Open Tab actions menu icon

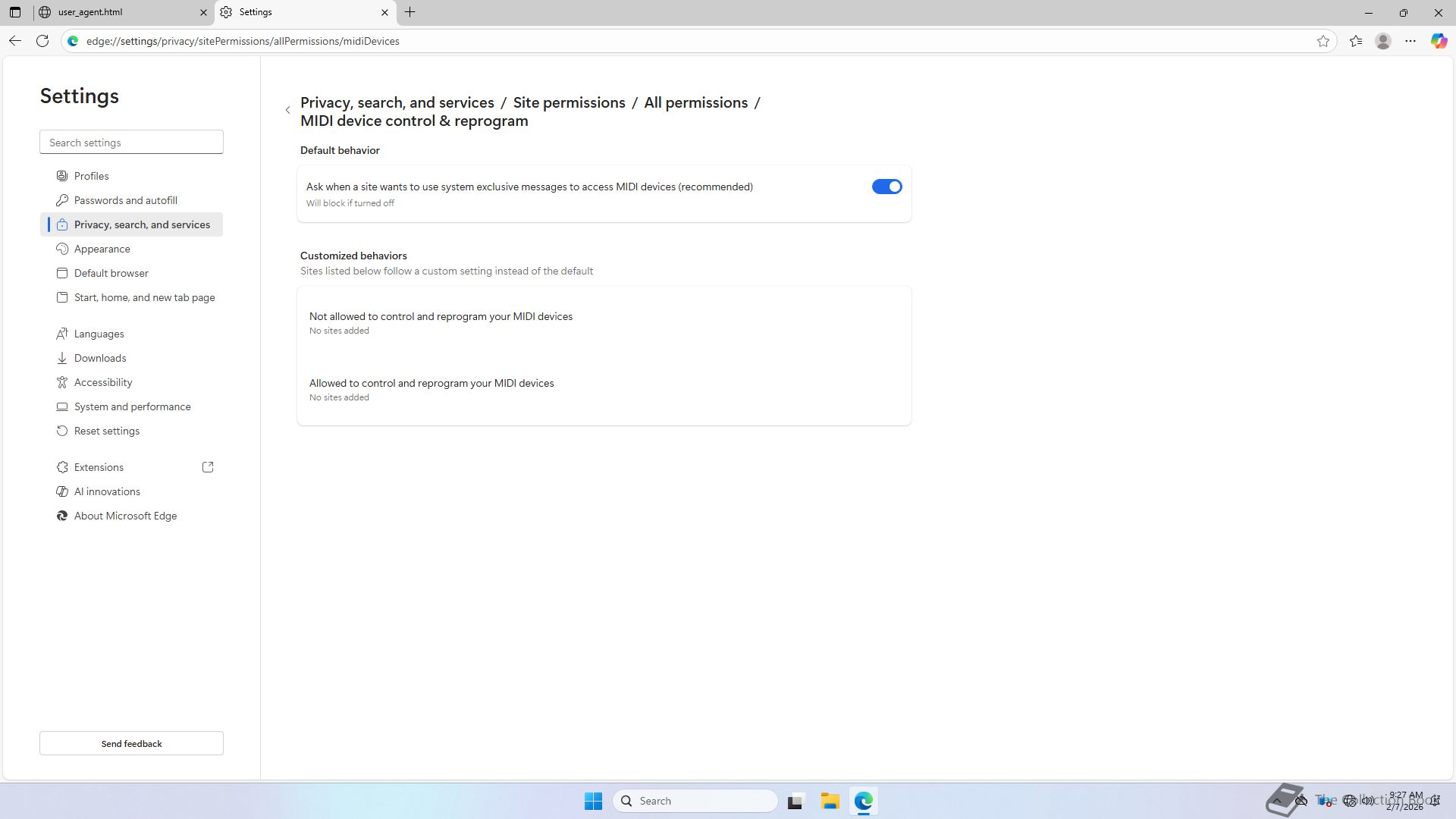point(15,12)
